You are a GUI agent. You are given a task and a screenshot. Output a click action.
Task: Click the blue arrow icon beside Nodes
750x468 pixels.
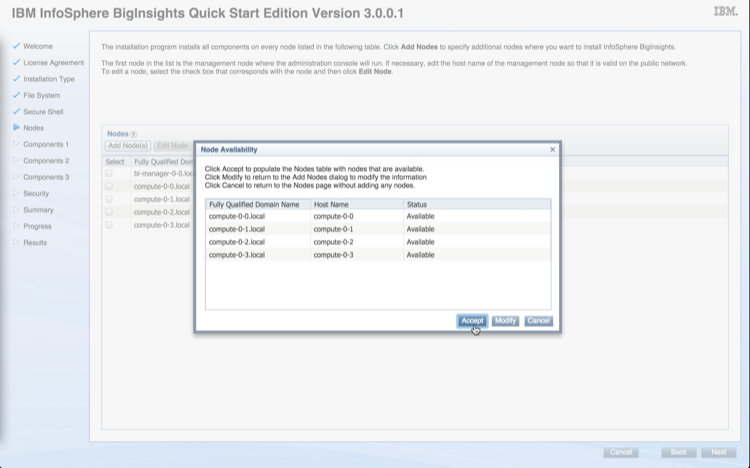click(x=17, y=127)
